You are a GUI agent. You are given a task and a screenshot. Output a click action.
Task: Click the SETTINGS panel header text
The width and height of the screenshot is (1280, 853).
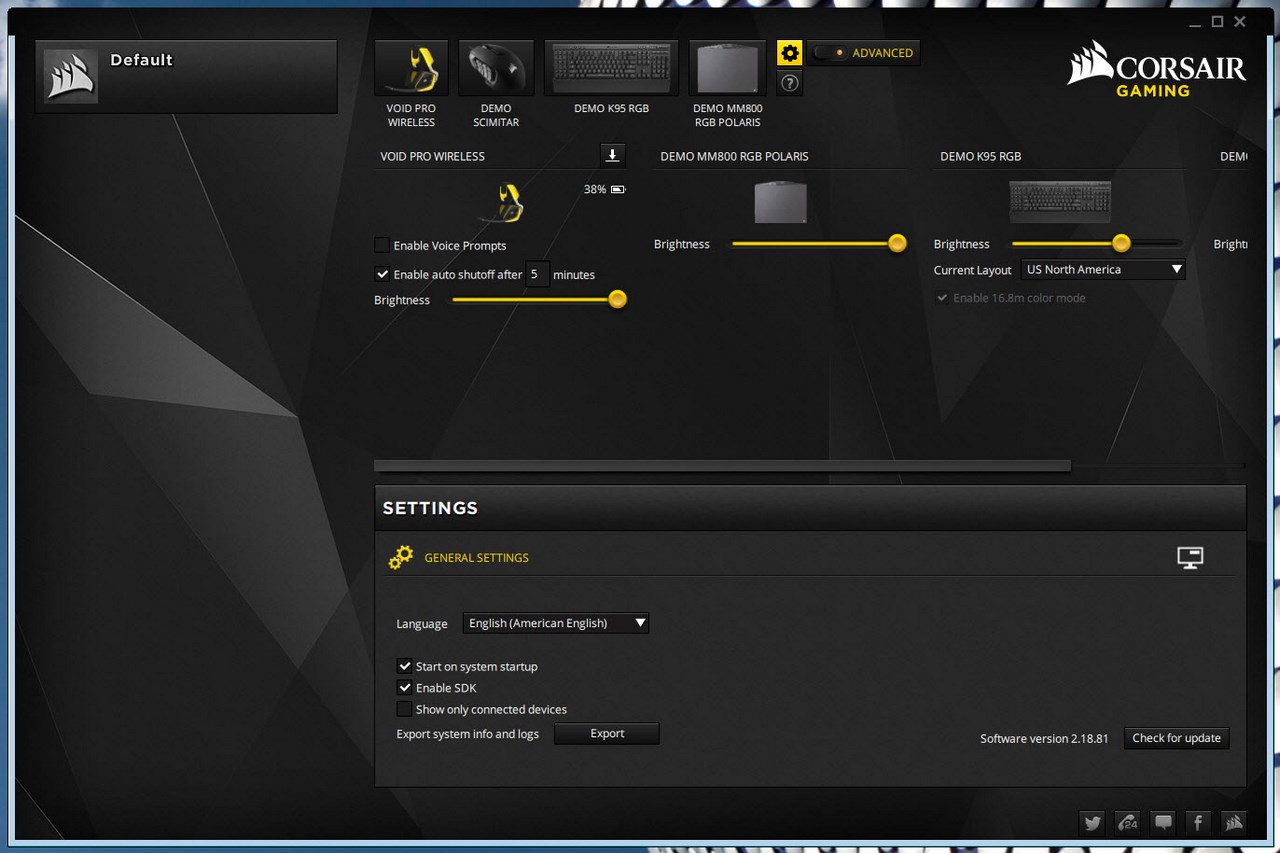[x=430, y=508]
